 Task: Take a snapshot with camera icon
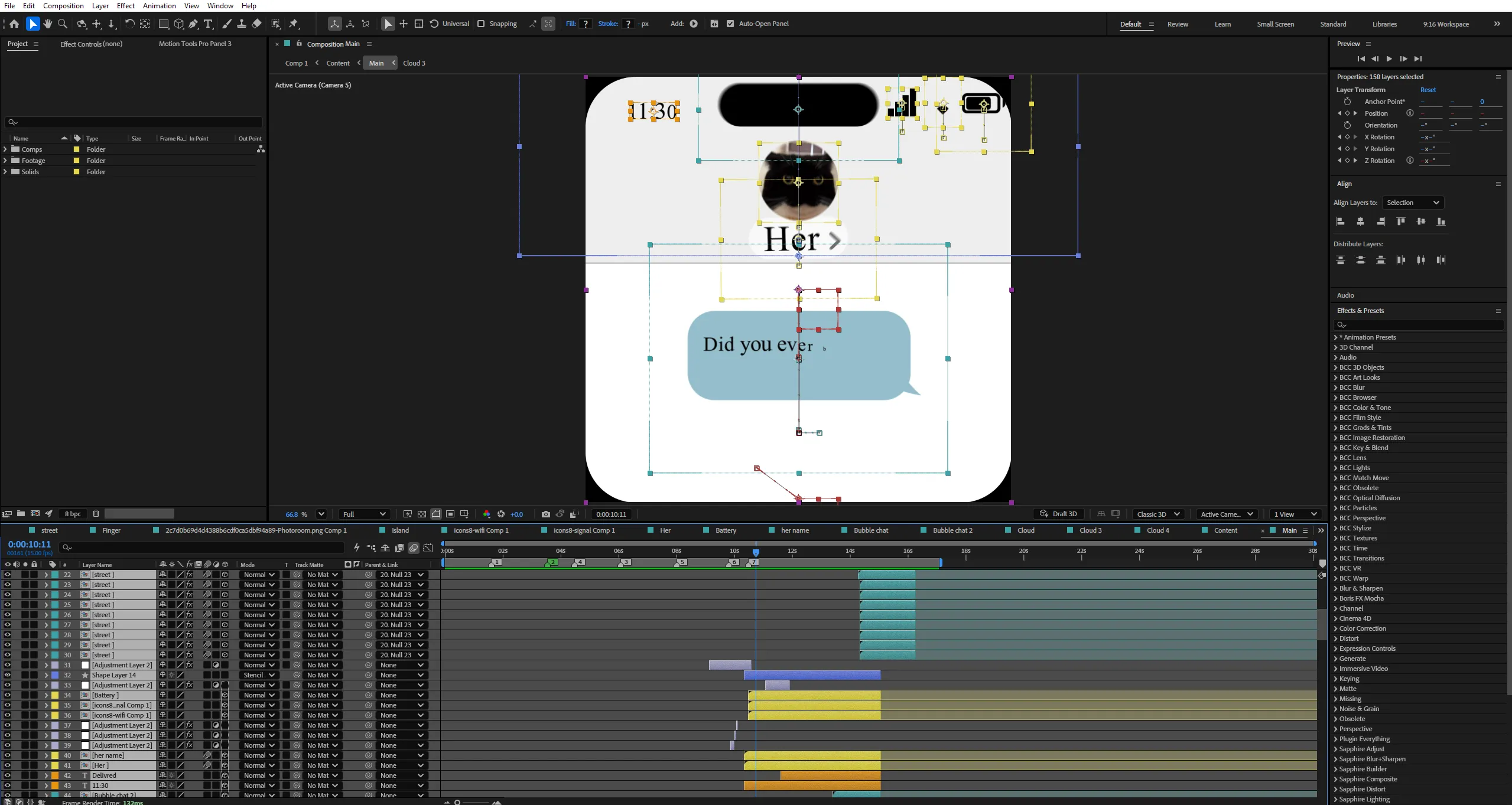coord(545,514)
